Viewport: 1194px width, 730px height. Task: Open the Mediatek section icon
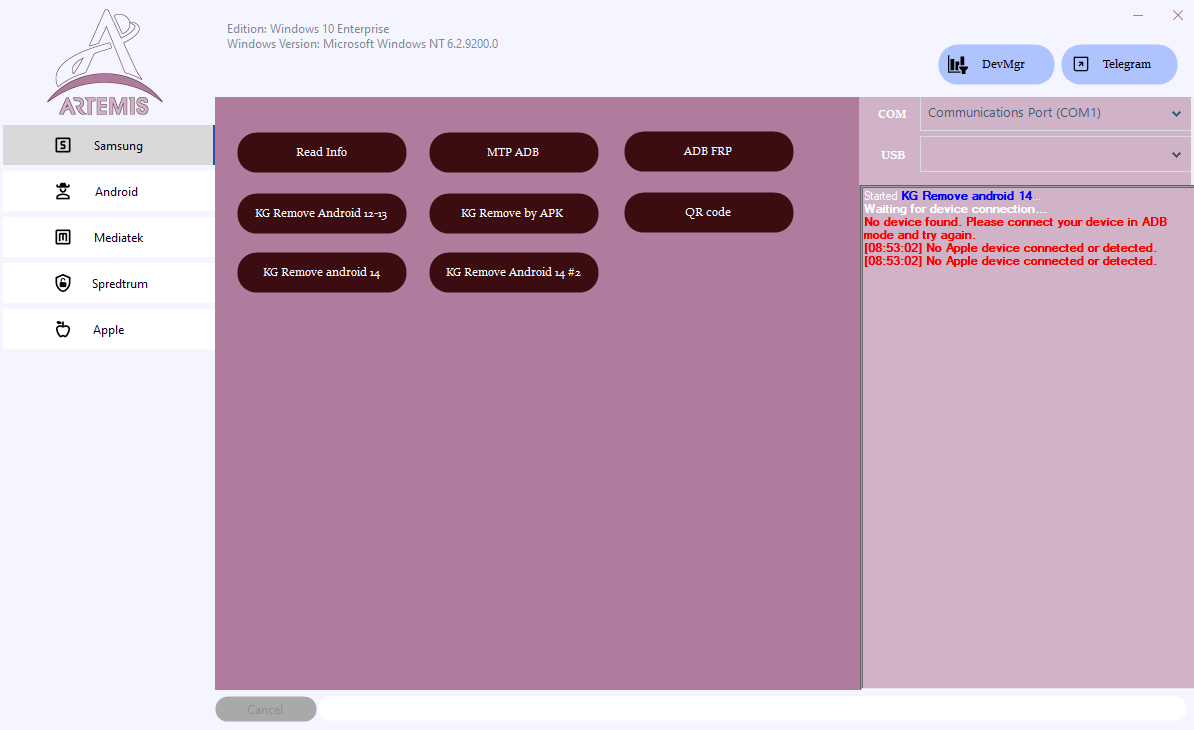pyautogui.click(x=63, y=237)
